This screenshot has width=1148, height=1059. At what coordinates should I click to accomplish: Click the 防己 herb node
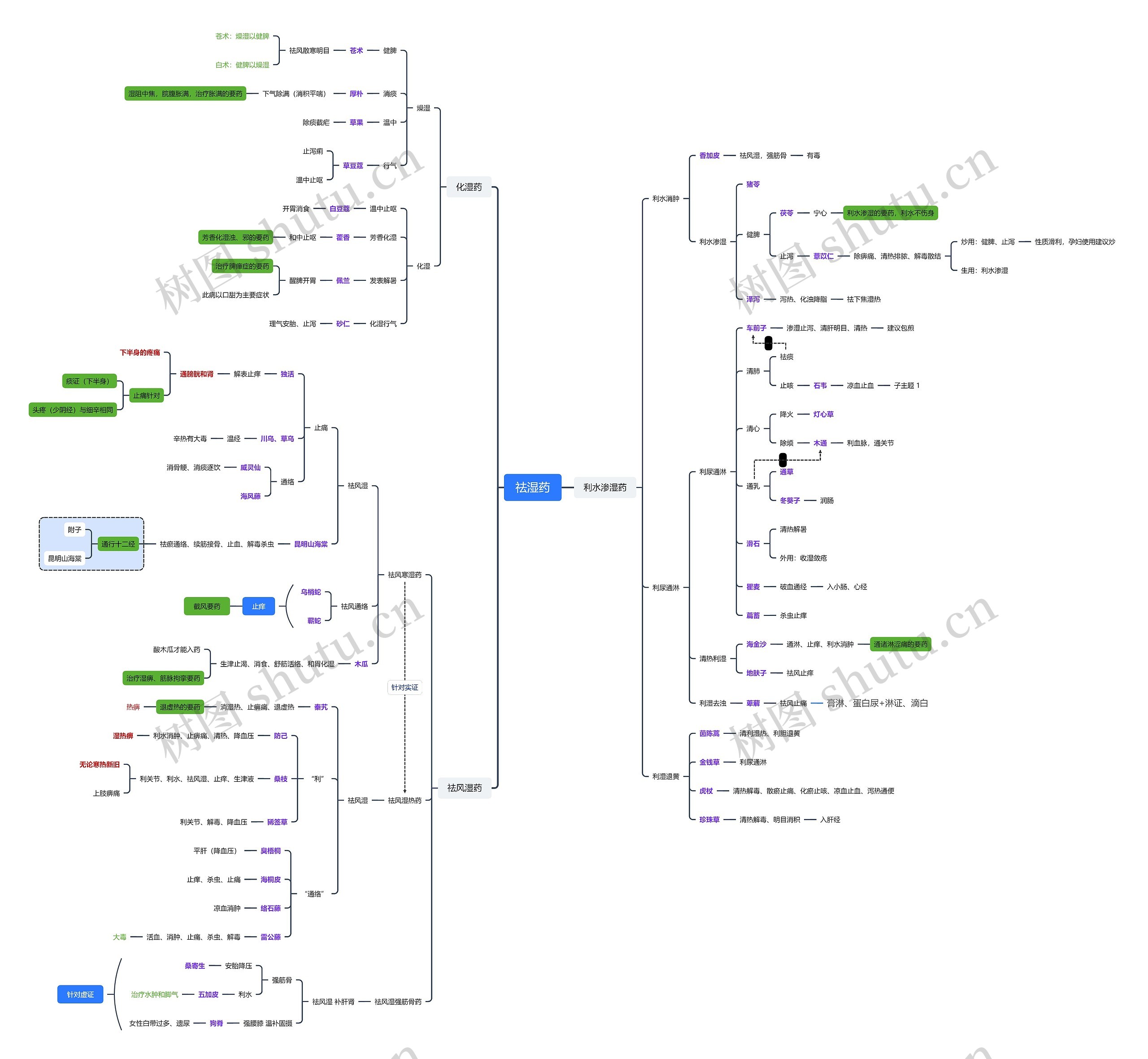coord(281,736)
